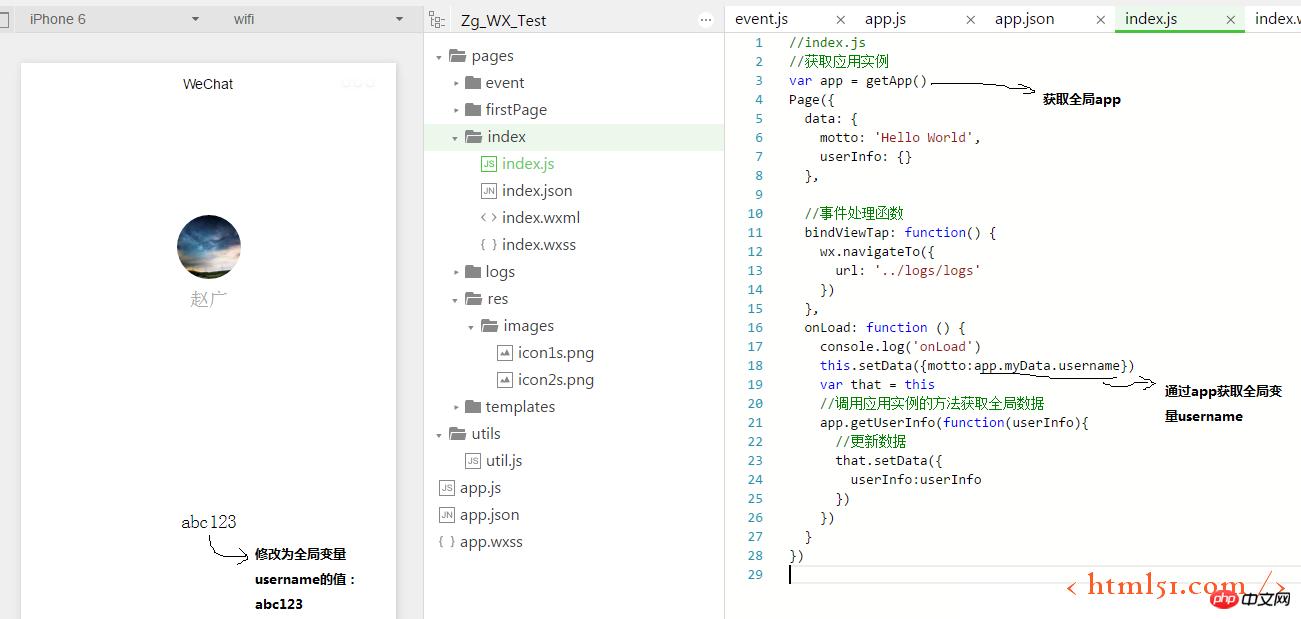
Task: Close the app.json editor tab
Action: coord(1100,20)
